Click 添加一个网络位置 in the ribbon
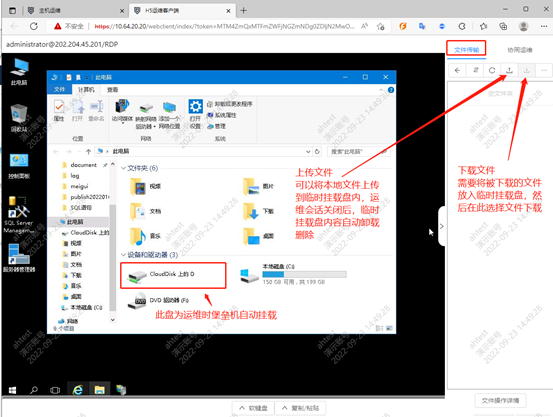The image size is (553, 417). pos(169,115)
